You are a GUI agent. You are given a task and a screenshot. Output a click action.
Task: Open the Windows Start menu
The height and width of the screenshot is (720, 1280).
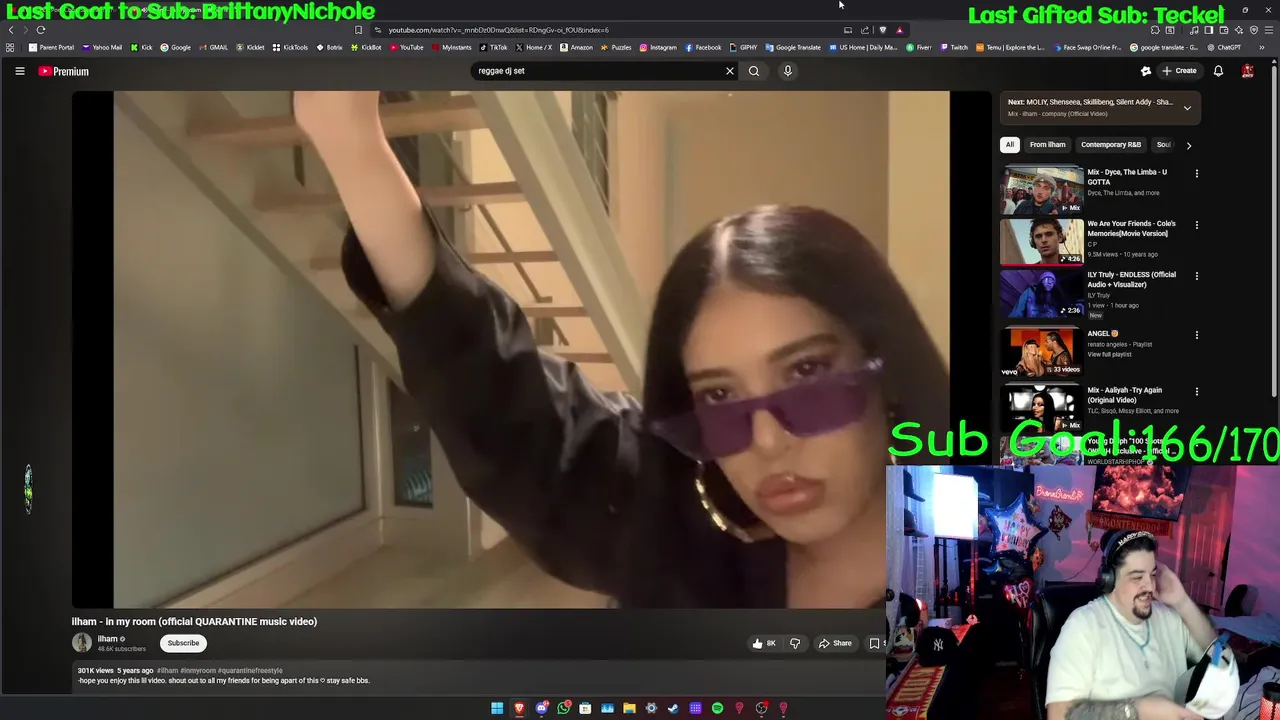click(x=497, y=708)
